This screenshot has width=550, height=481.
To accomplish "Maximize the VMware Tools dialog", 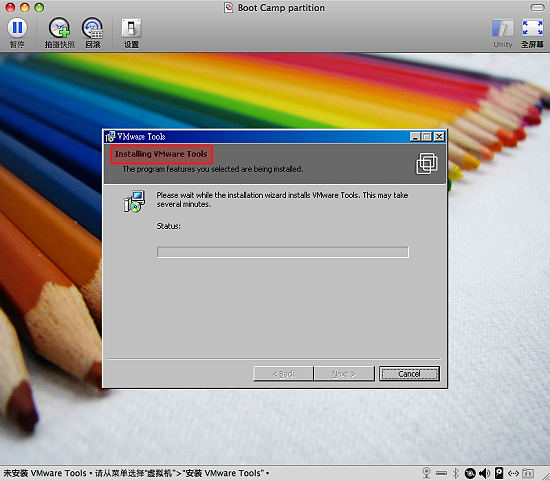I will pyautogui.click(x=427, y=136).
